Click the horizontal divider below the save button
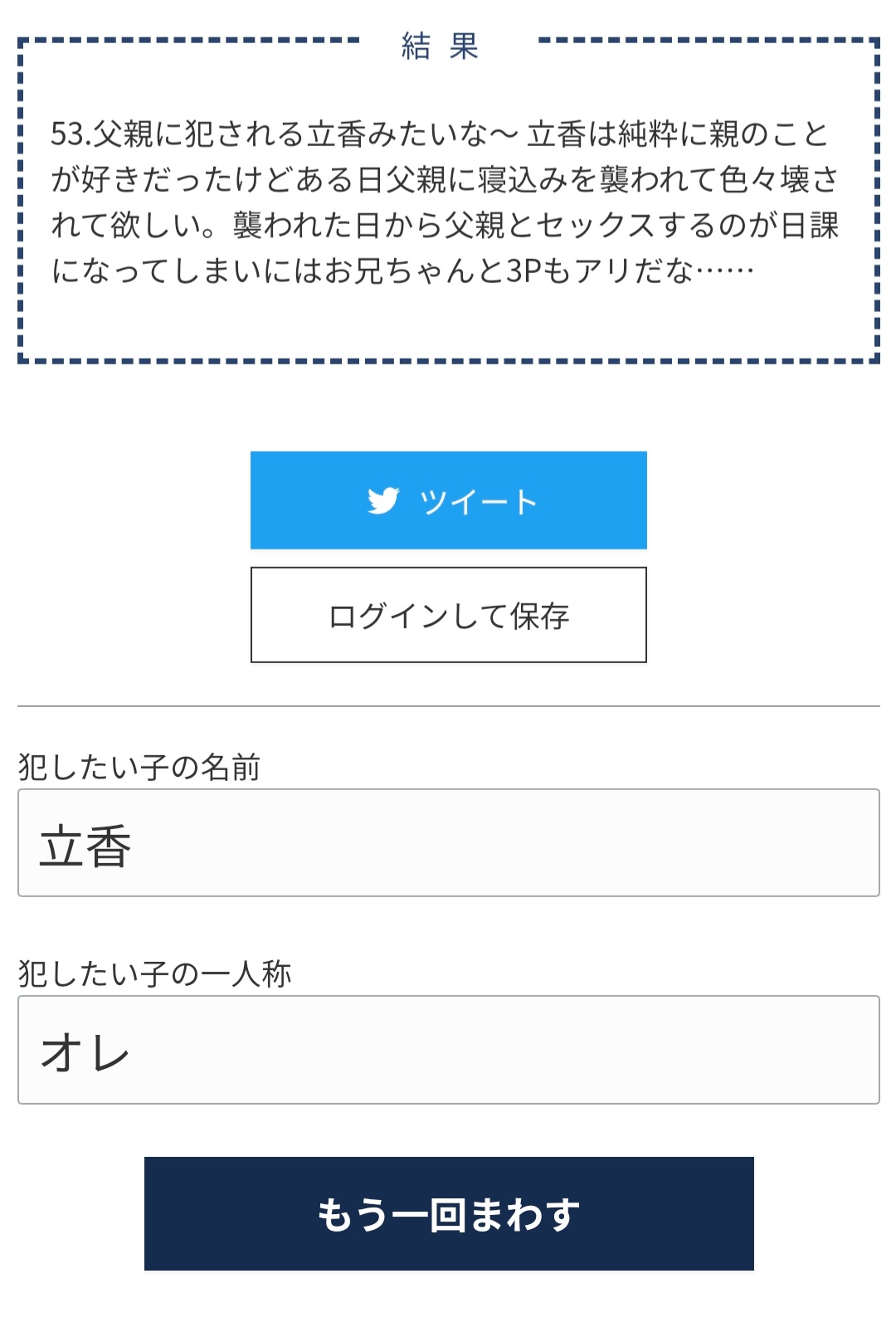896x1332 pixels. 448,706
